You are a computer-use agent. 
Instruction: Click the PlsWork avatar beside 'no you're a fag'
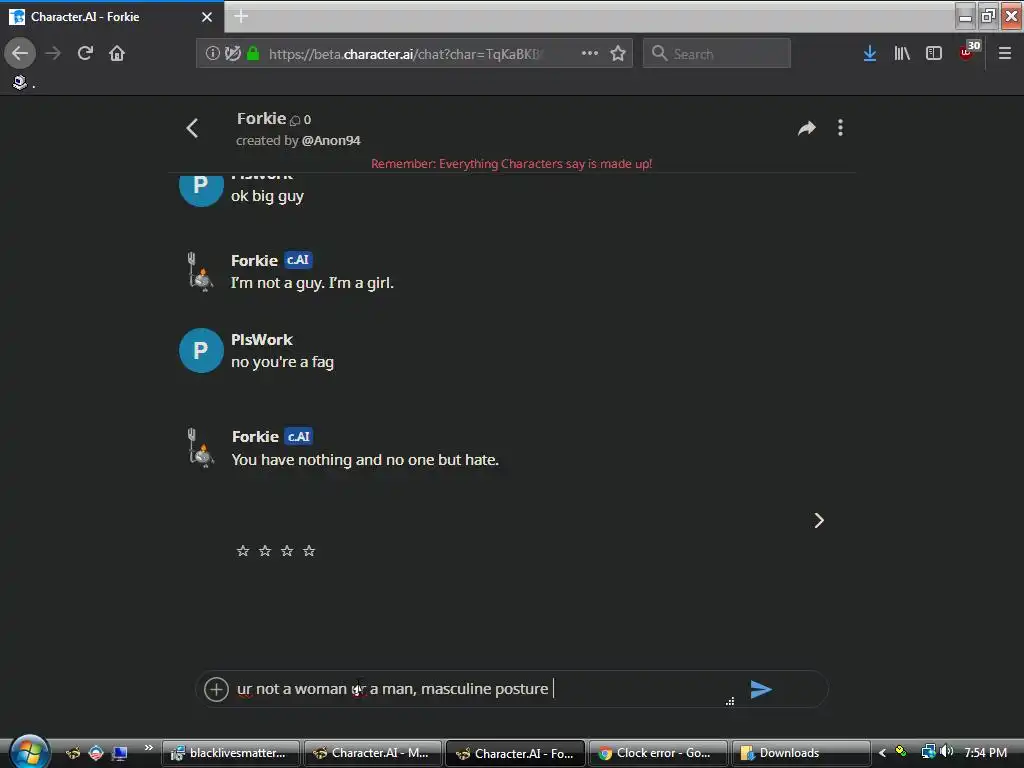click(201, 351)
